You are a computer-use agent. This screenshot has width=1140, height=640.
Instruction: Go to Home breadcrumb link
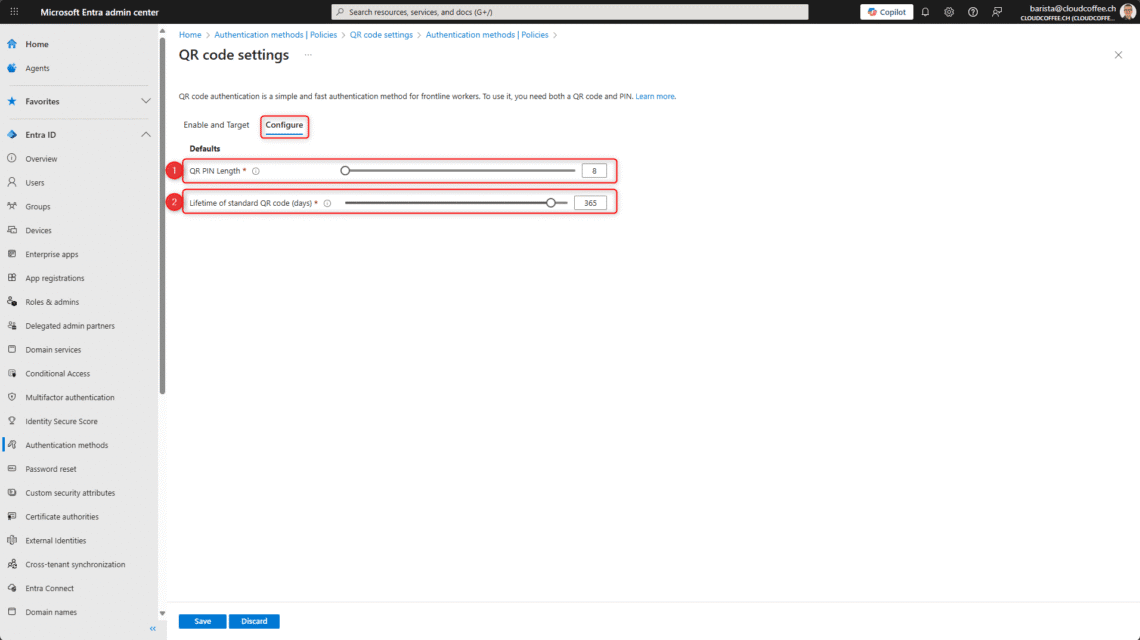coord(190,35)
